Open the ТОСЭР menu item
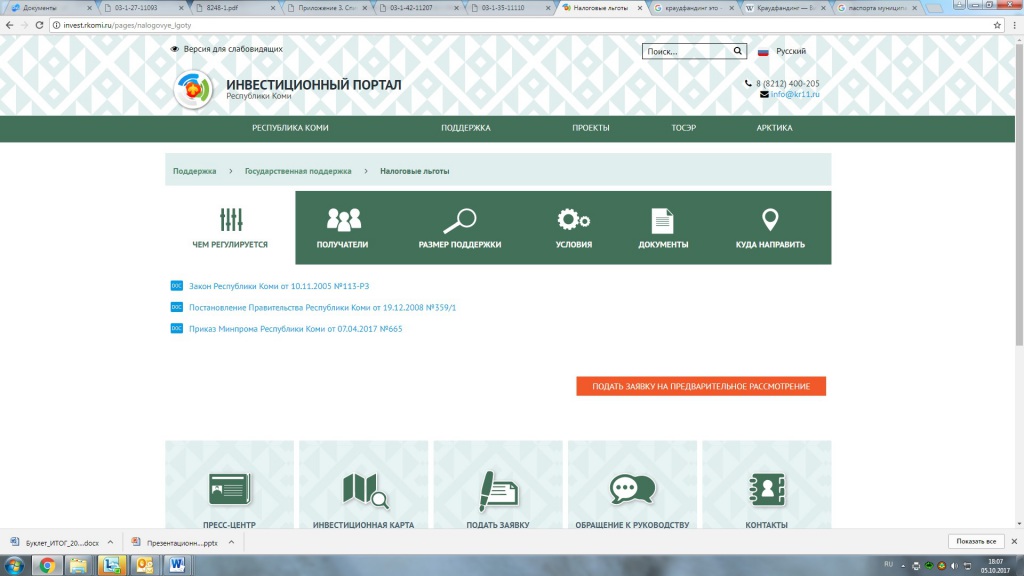This screenshot has height=576, width=1024. 684,128
